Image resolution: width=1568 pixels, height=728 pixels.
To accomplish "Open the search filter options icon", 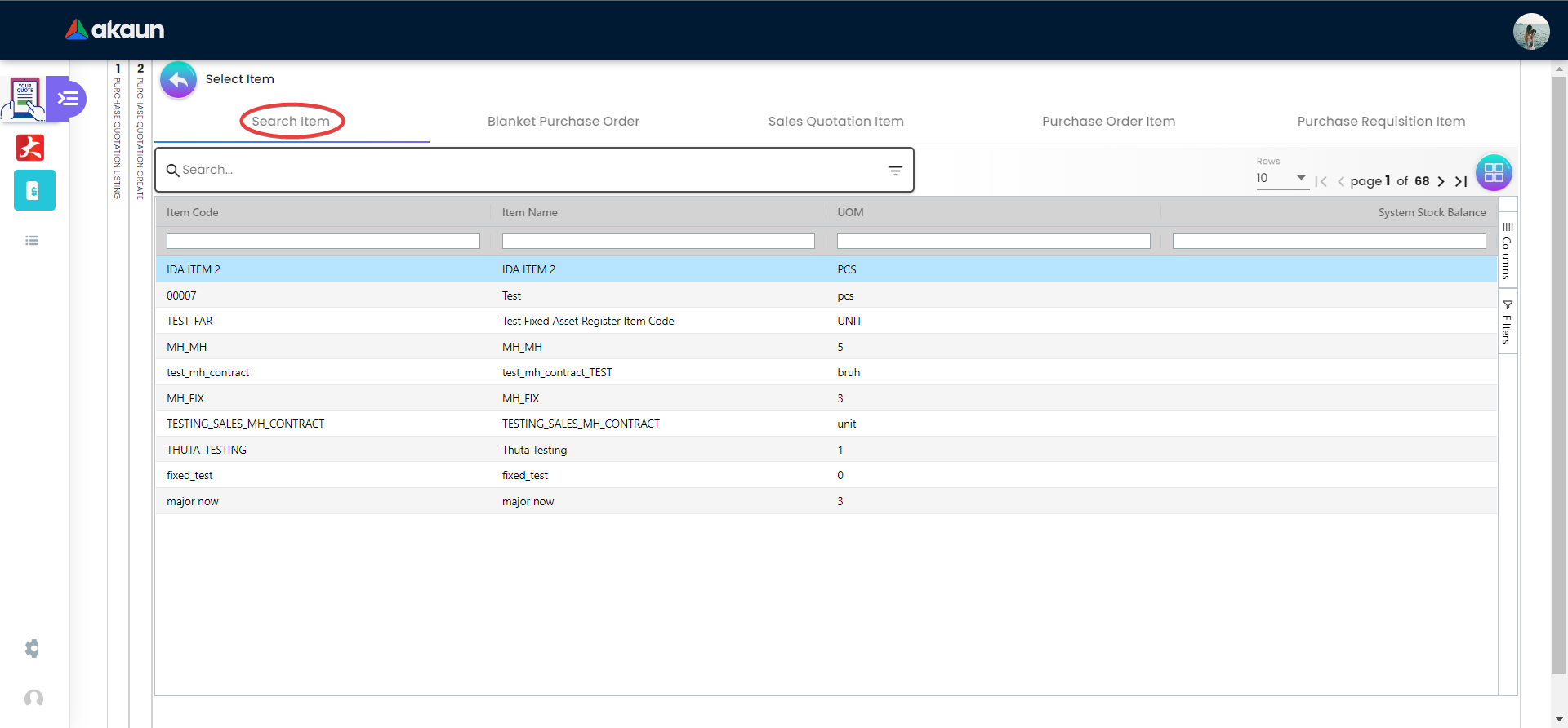I will tap(895, 171).
